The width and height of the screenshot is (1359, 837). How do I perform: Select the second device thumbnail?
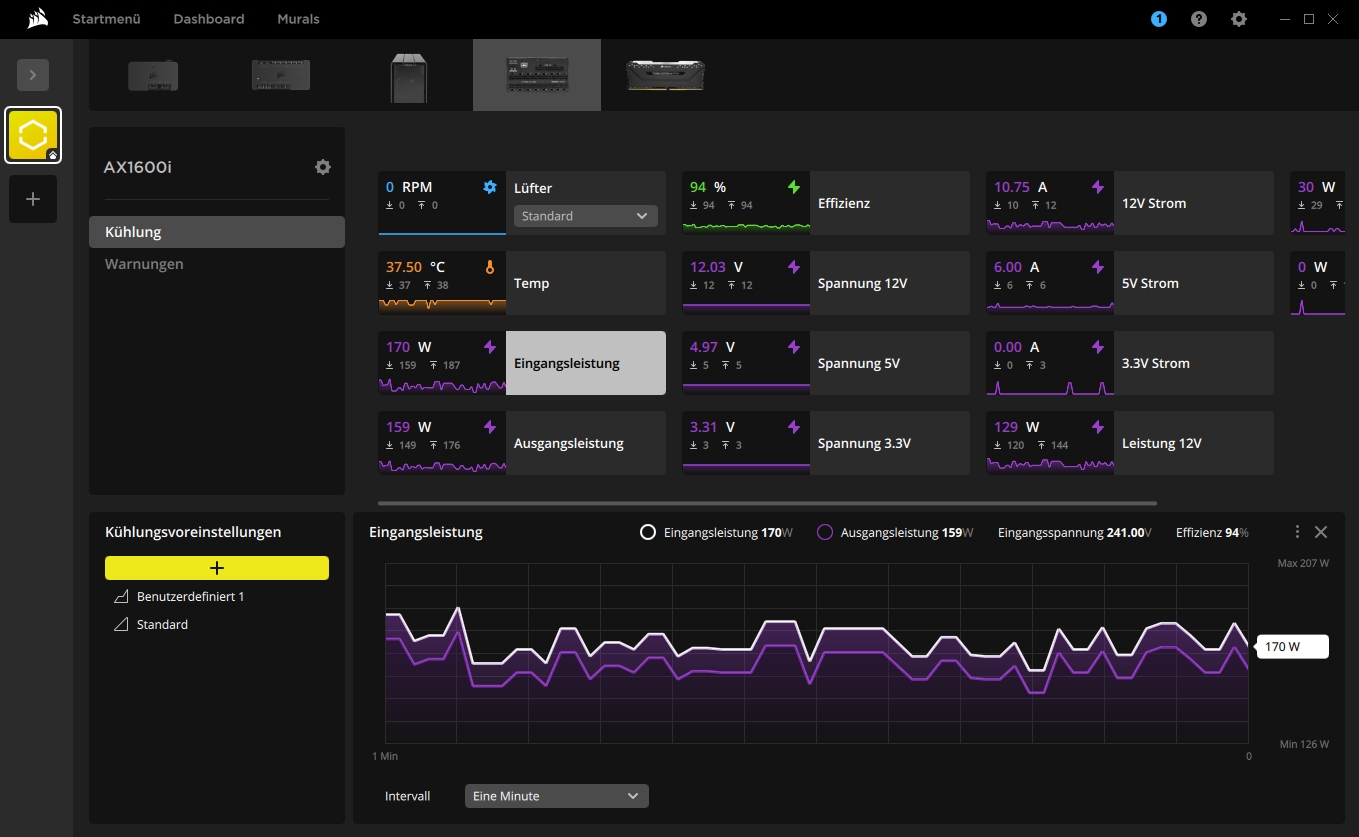(x=280, y=75)
